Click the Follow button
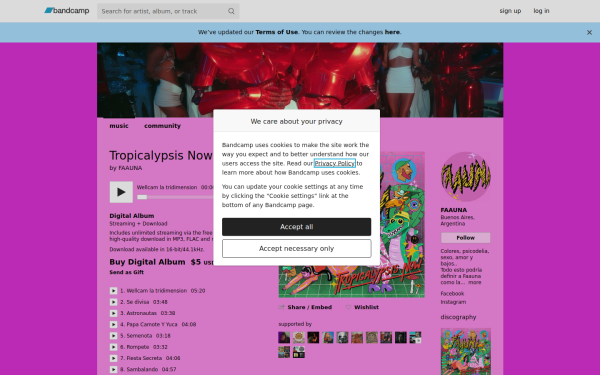This screenshot has height=375, width=600. (x=465, y=238)
